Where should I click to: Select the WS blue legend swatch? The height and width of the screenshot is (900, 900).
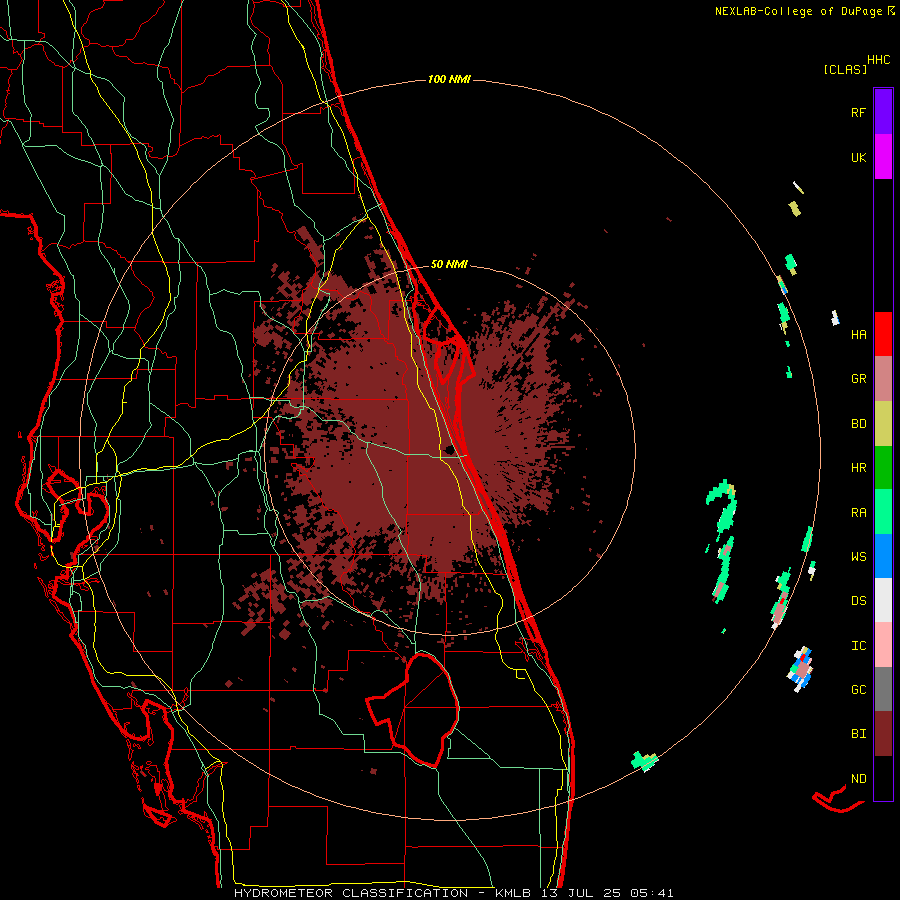[x=883, y=556]
